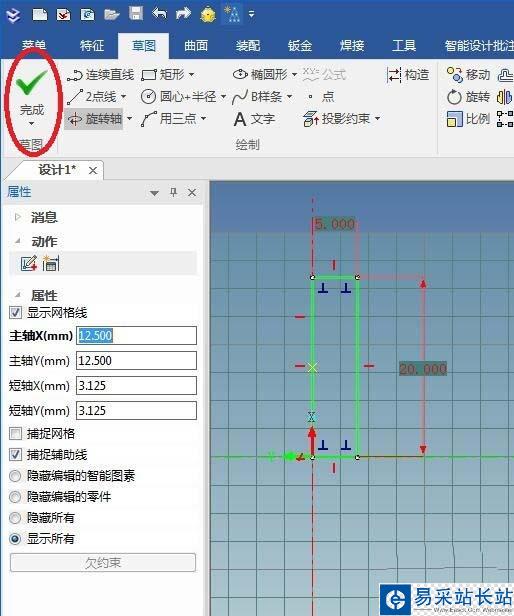This screenshot has width=514, height=616.
Task: Open the 完成 dropdown arrow below finish
Action: tap(32, 124)
